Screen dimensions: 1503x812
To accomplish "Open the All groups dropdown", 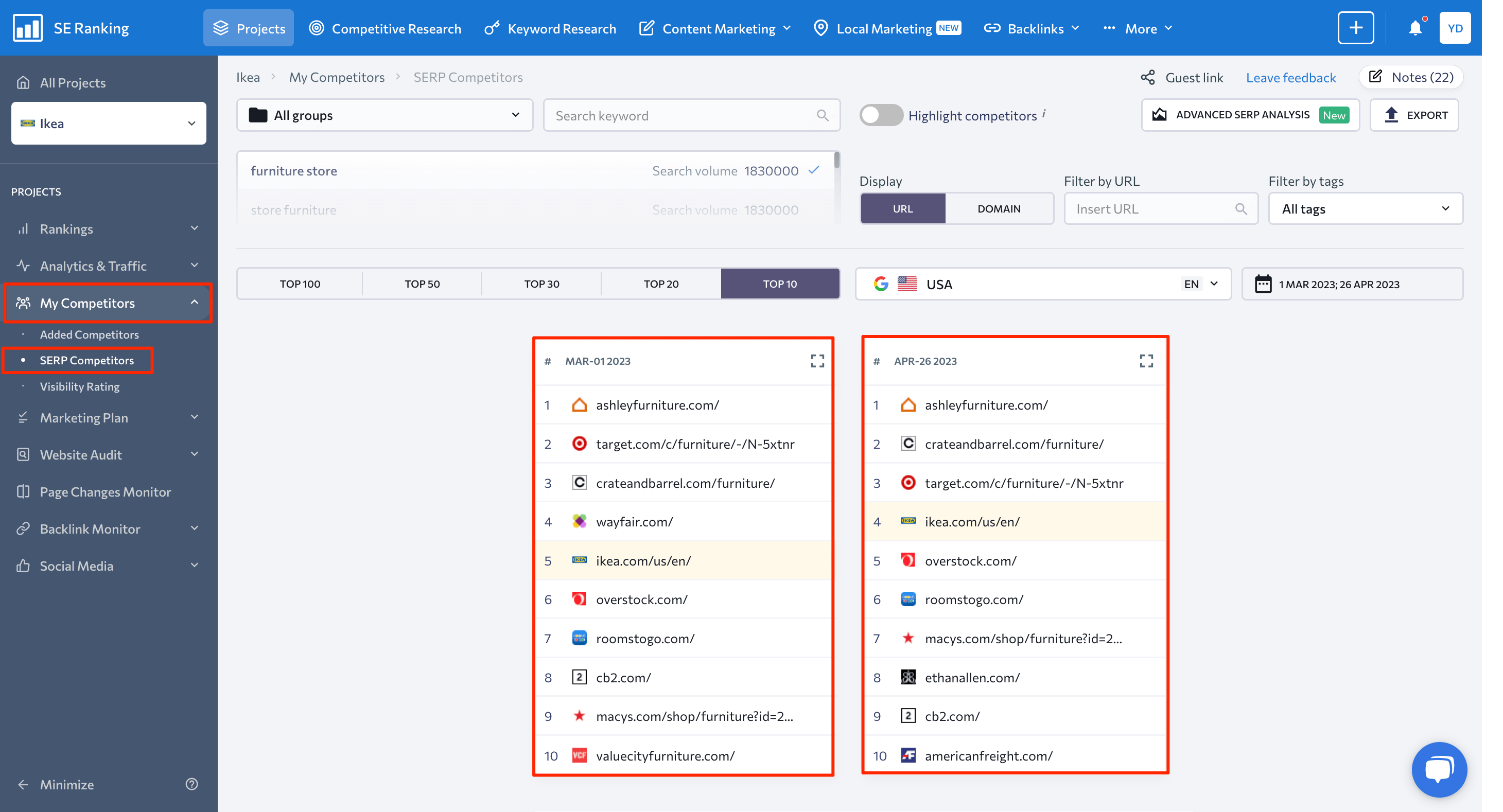I will tap(385, 115).
